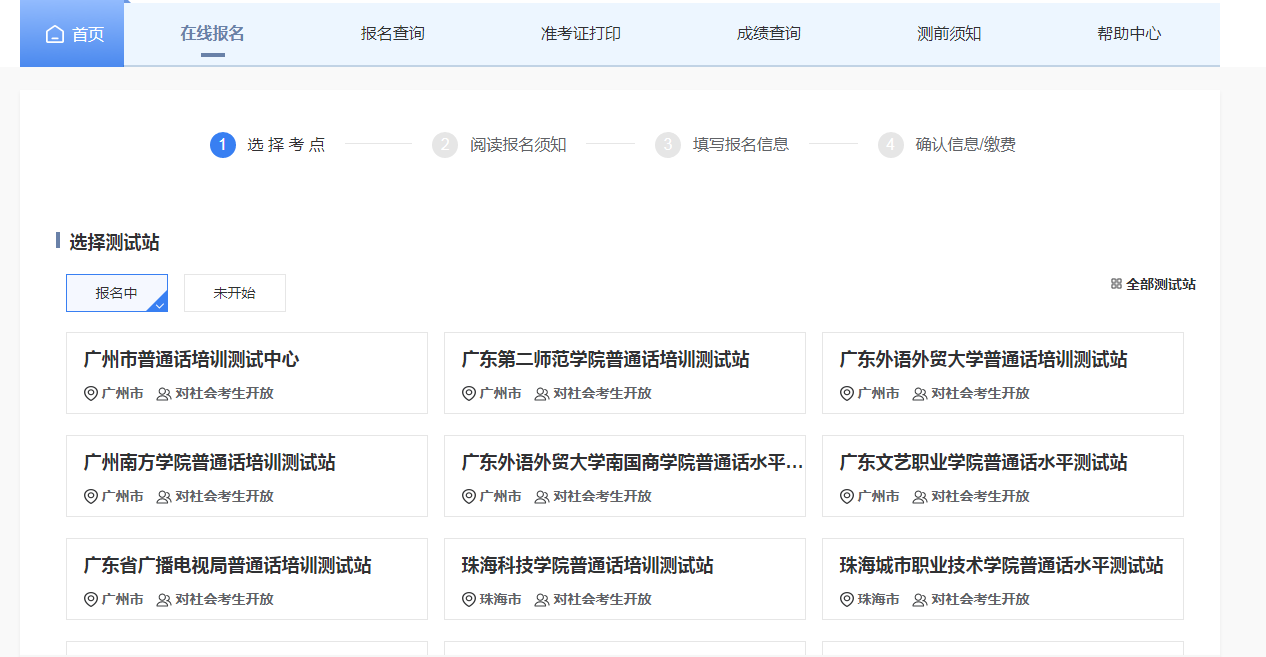Click the 全部测试站 link
The height and width of the screenshot is (657, 1266).
pos(1161,284)
